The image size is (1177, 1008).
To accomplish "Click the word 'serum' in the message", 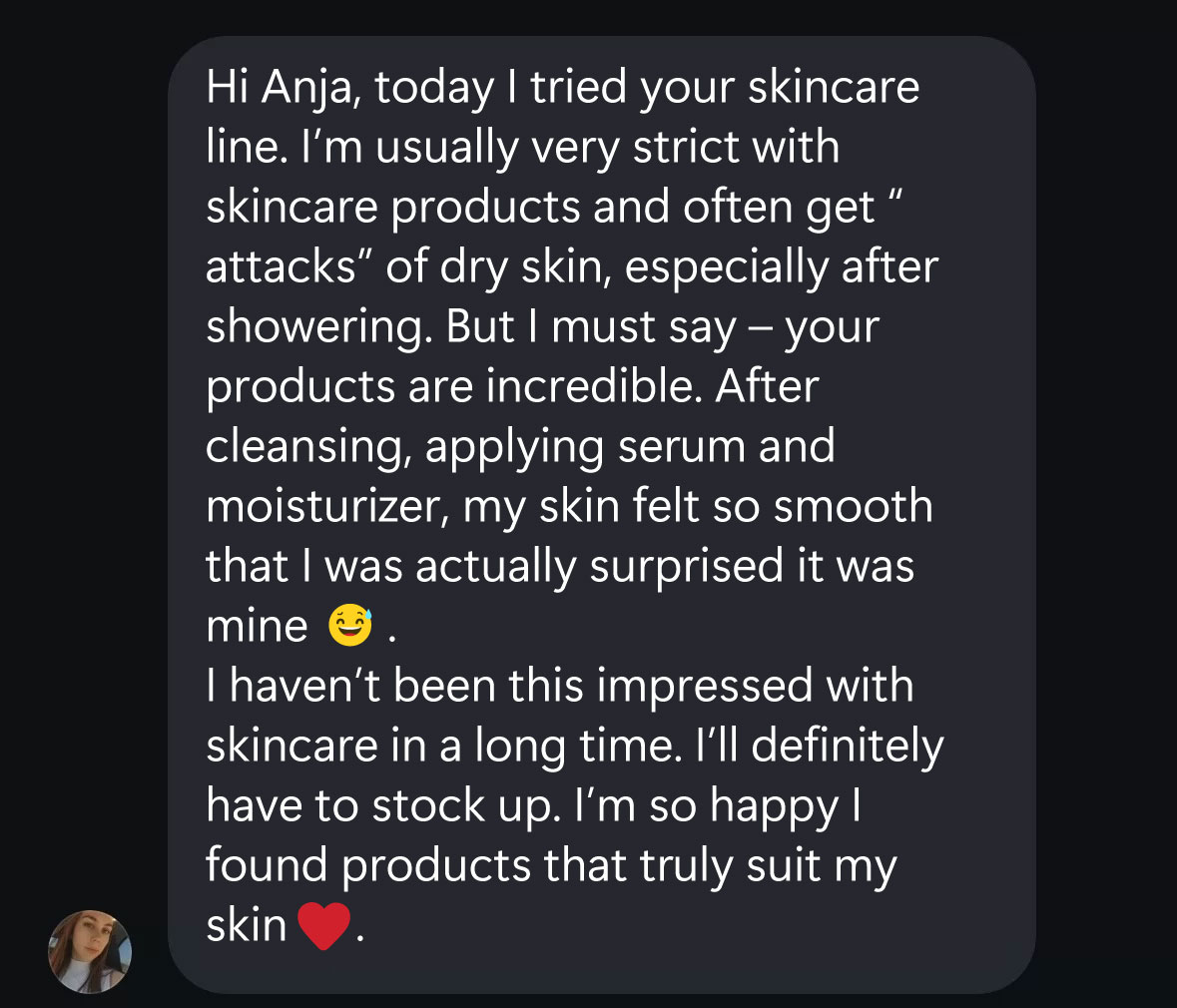I will tap(680, 447).
